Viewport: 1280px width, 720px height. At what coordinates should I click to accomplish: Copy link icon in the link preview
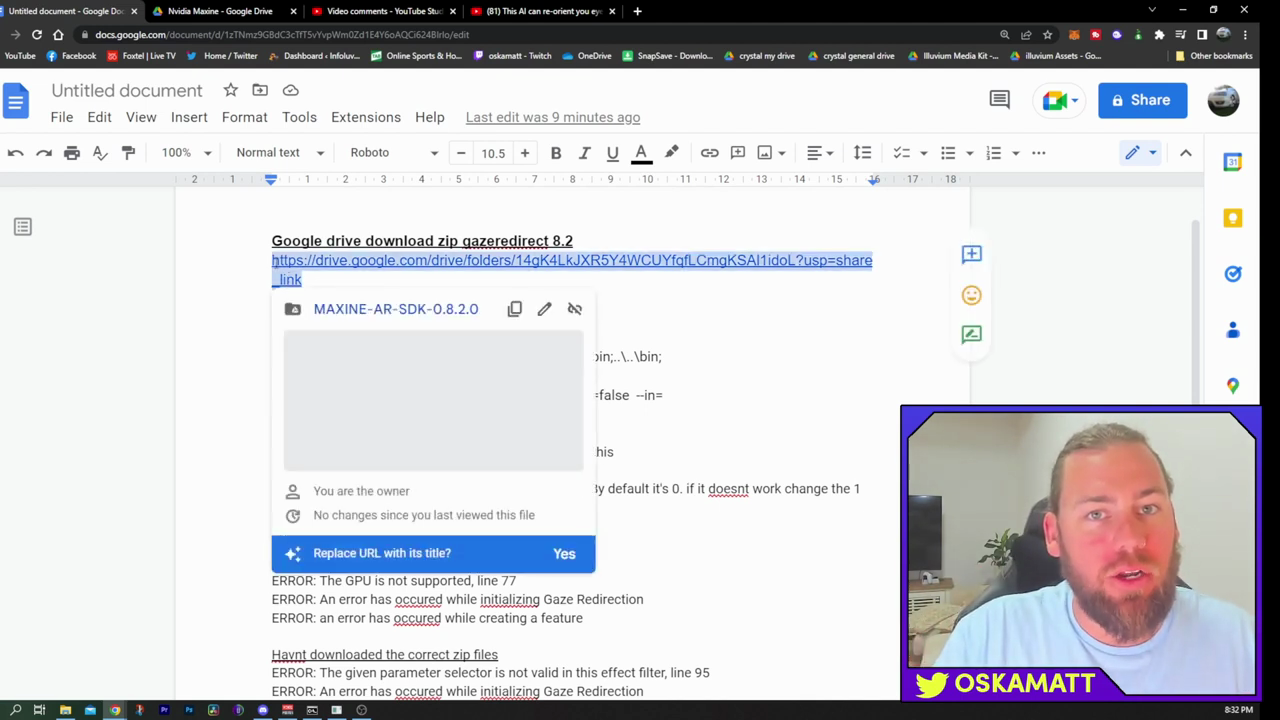(515, 309)
